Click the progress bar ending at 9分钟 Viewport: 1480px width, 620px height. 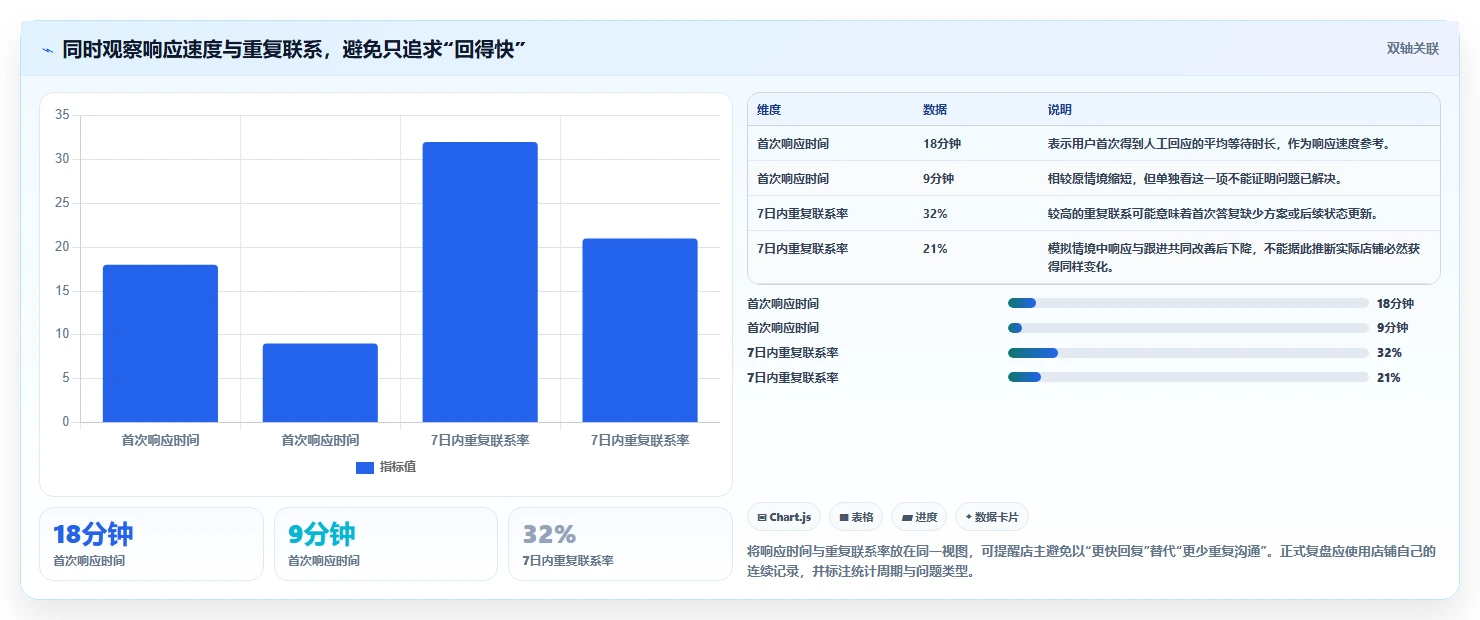[x=1188, y=328]
